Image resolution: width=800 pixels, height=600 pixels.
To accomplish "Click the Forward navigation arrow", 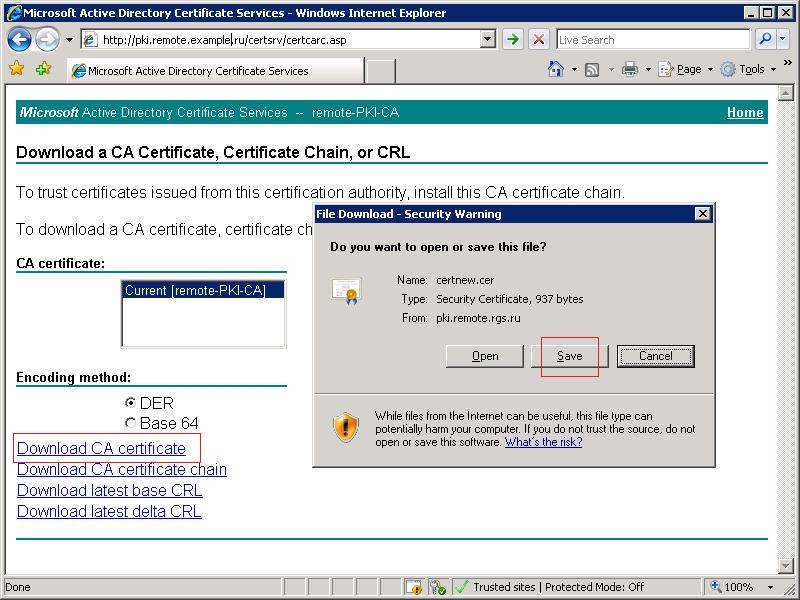I will click(x=47, y=40).
